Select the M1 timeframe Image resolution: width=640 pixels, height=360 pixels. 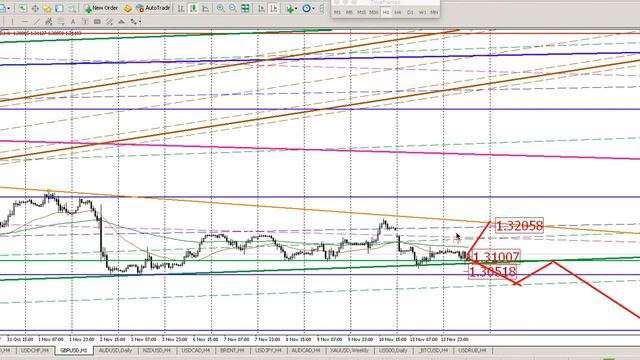point(337,12)
